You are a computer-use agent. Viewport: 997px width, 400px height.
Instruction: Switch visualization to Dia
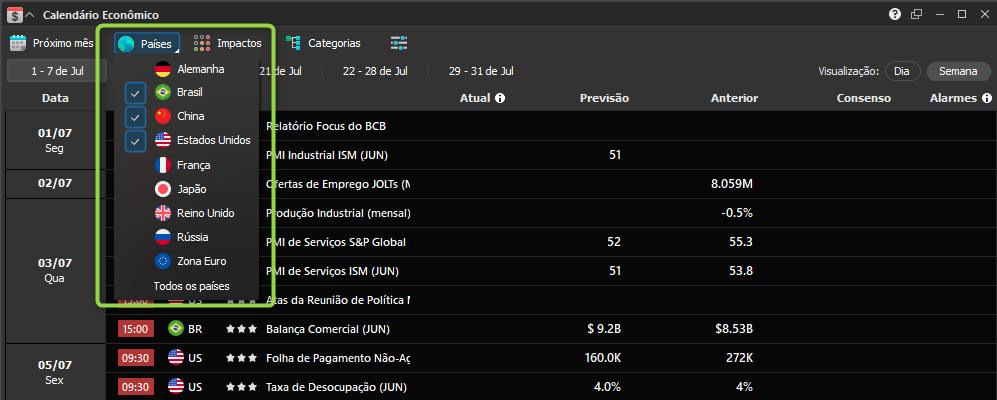coord(902,71)
